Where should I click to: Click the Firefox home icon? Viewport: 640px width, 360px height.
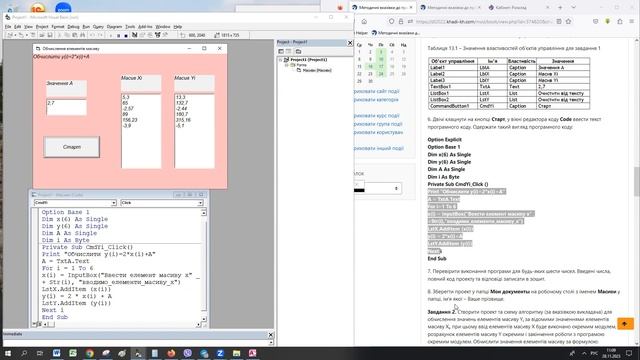(x=364, y=22)
